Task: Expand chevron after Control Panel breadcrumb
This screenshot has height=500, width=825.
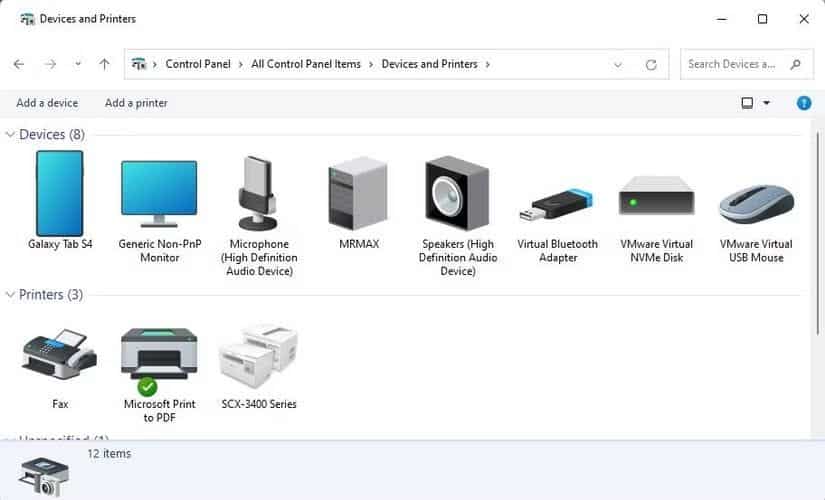Action: coord(240,64)
